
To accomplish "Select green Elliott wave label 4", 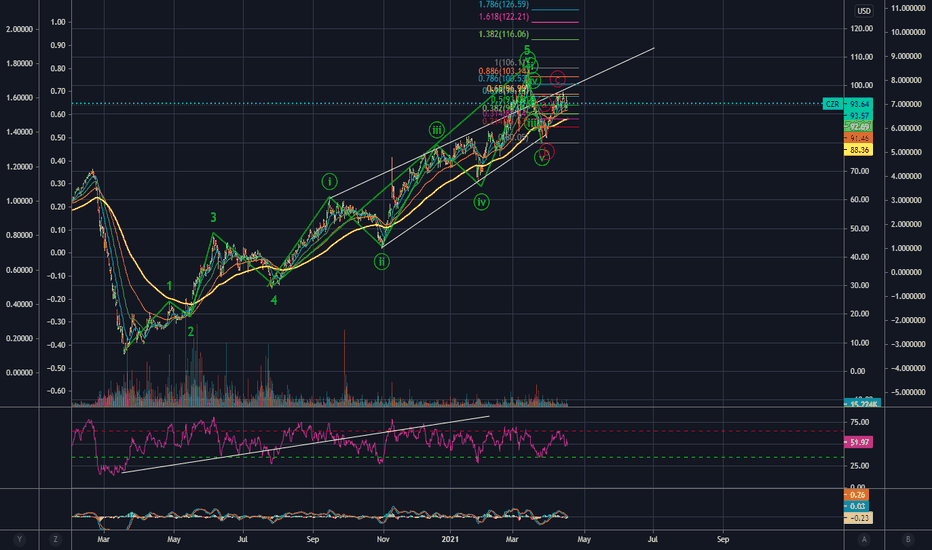I will [x=274, y=300].
